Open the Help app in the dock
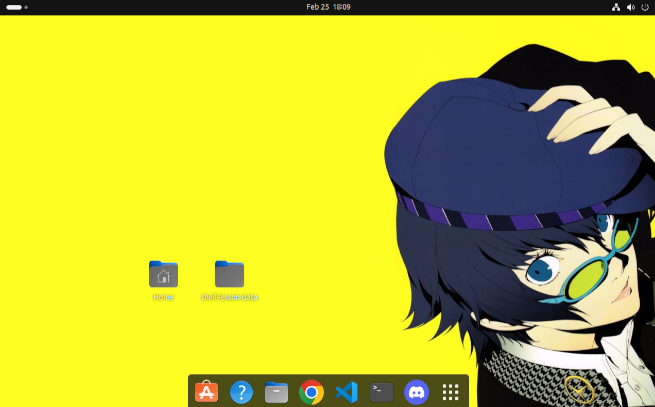This screenshot has width=655, height=407. 241,392
